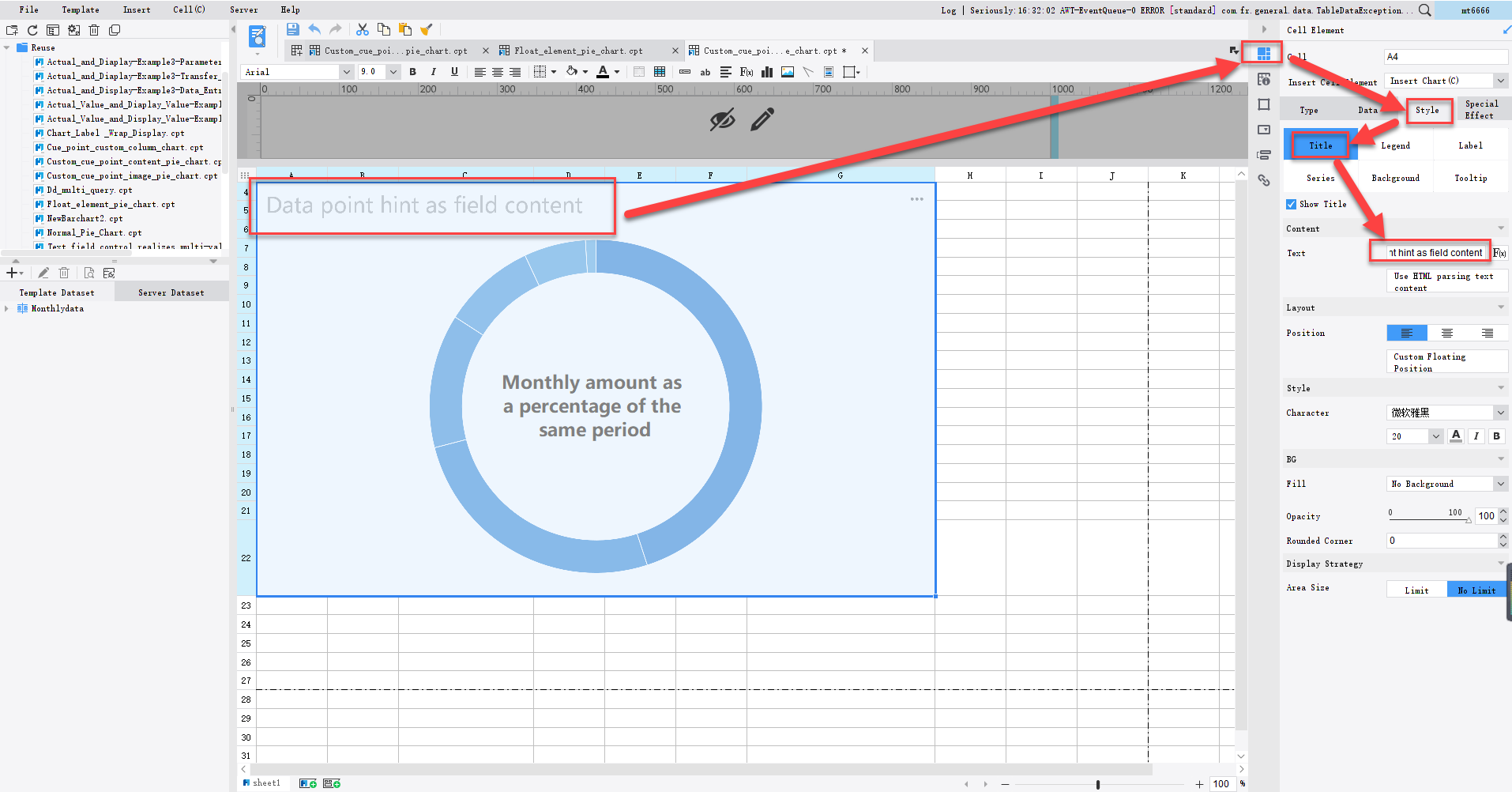Toggle italic for title character style
The width and height of the screenshot is (1512, 792).
click(1476, 436)
